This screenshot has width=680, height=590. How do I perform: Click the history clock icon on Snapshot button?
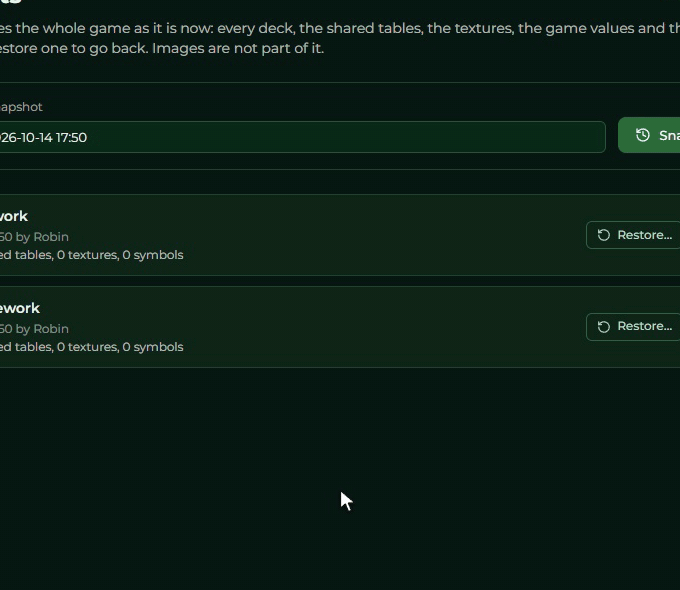click(643, 135)
